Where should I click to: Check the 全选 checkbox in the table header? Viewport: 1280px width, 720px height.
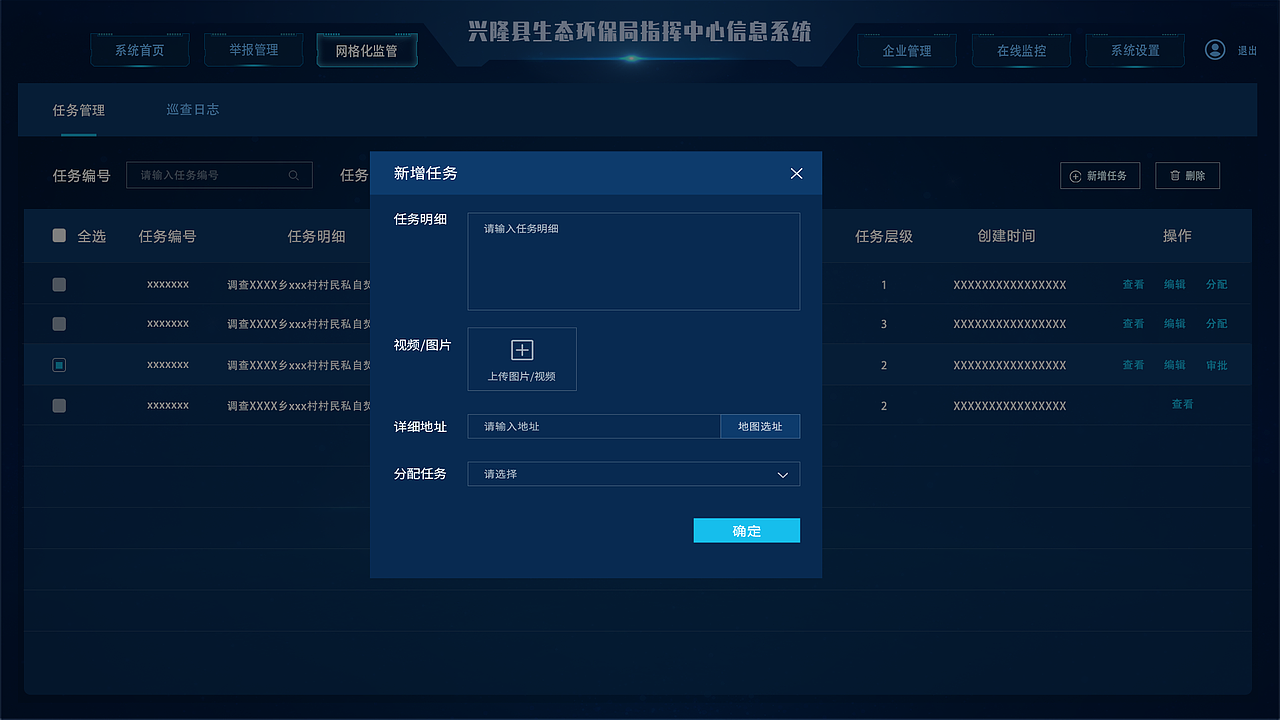[x=58, y=236]
